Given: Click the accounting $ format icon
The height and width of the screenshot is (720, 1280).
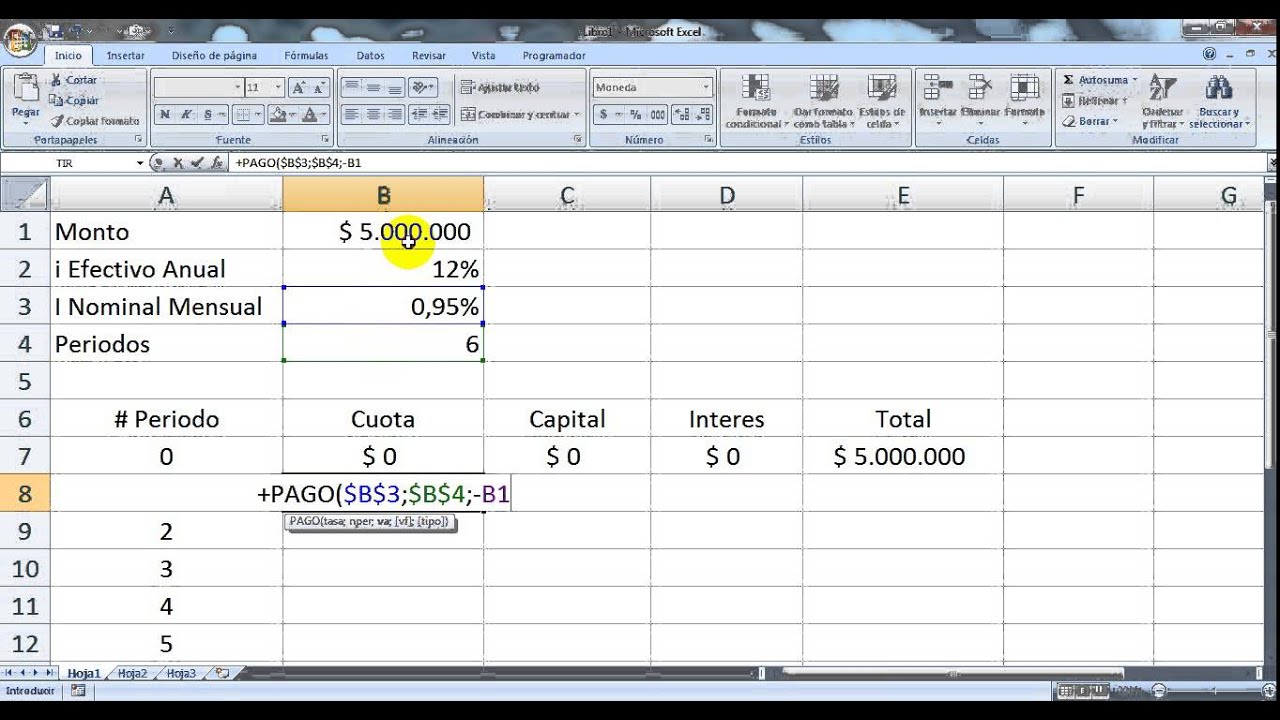Looking at the screenshot, I should point(604,114).
